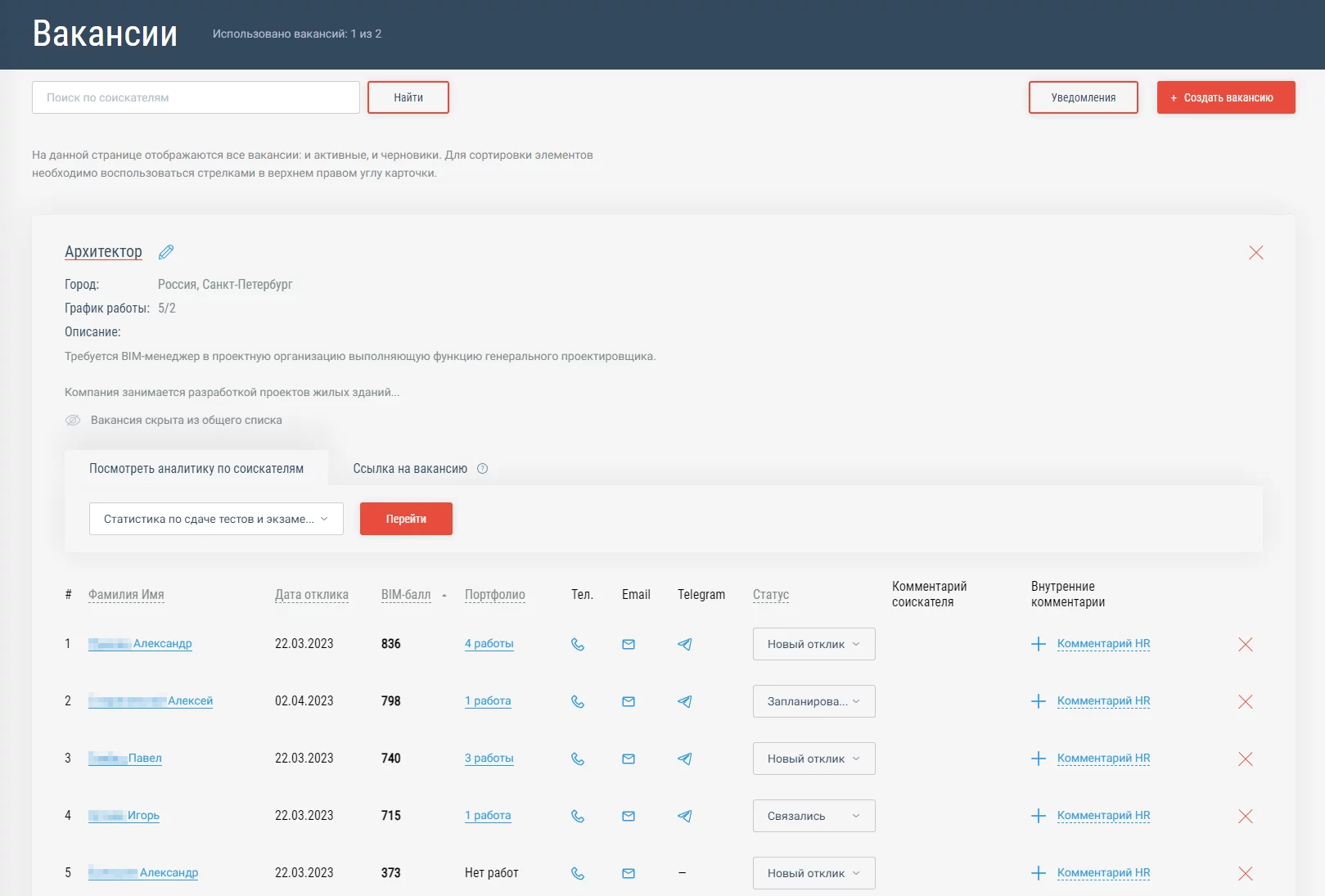Click the BIM score 798 cell
The width and height of the screenshot is (1325, 896).
(x=391, y=701)
